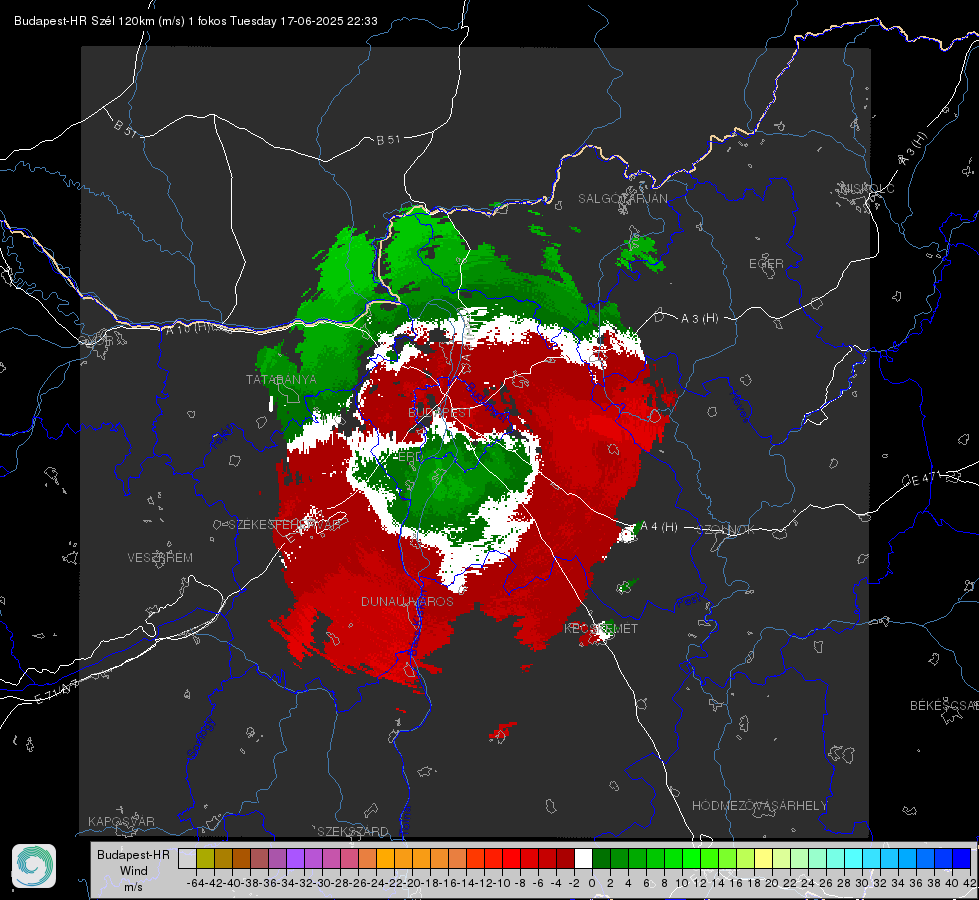The height and width of the screenshot is (900, 979).
Task: Click the BÉKÉSCSABA city label
Action: pos(944,706)
